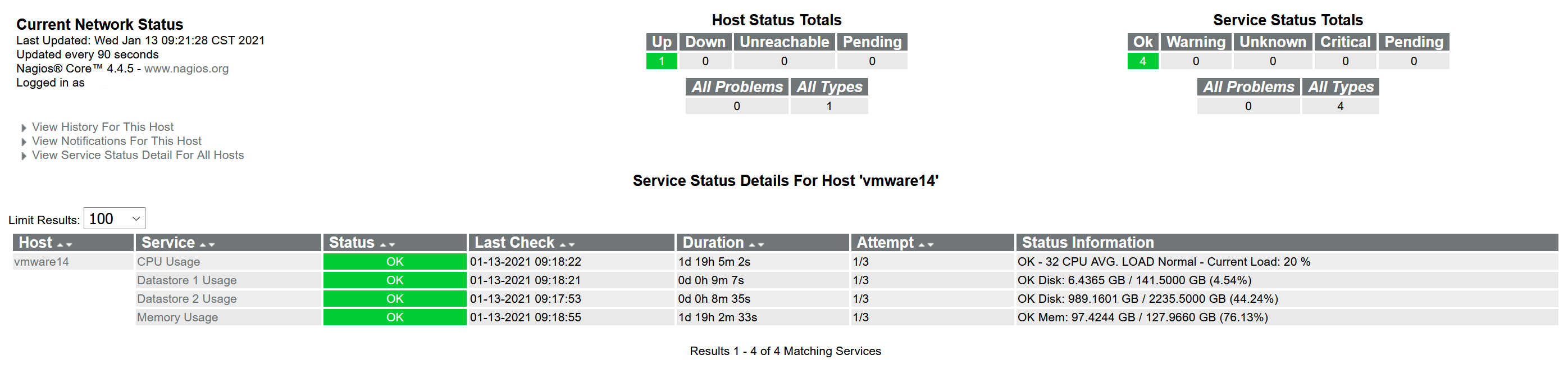Open the vmware14 host link
The image size is (1568, 373).
tap(42, 262)
